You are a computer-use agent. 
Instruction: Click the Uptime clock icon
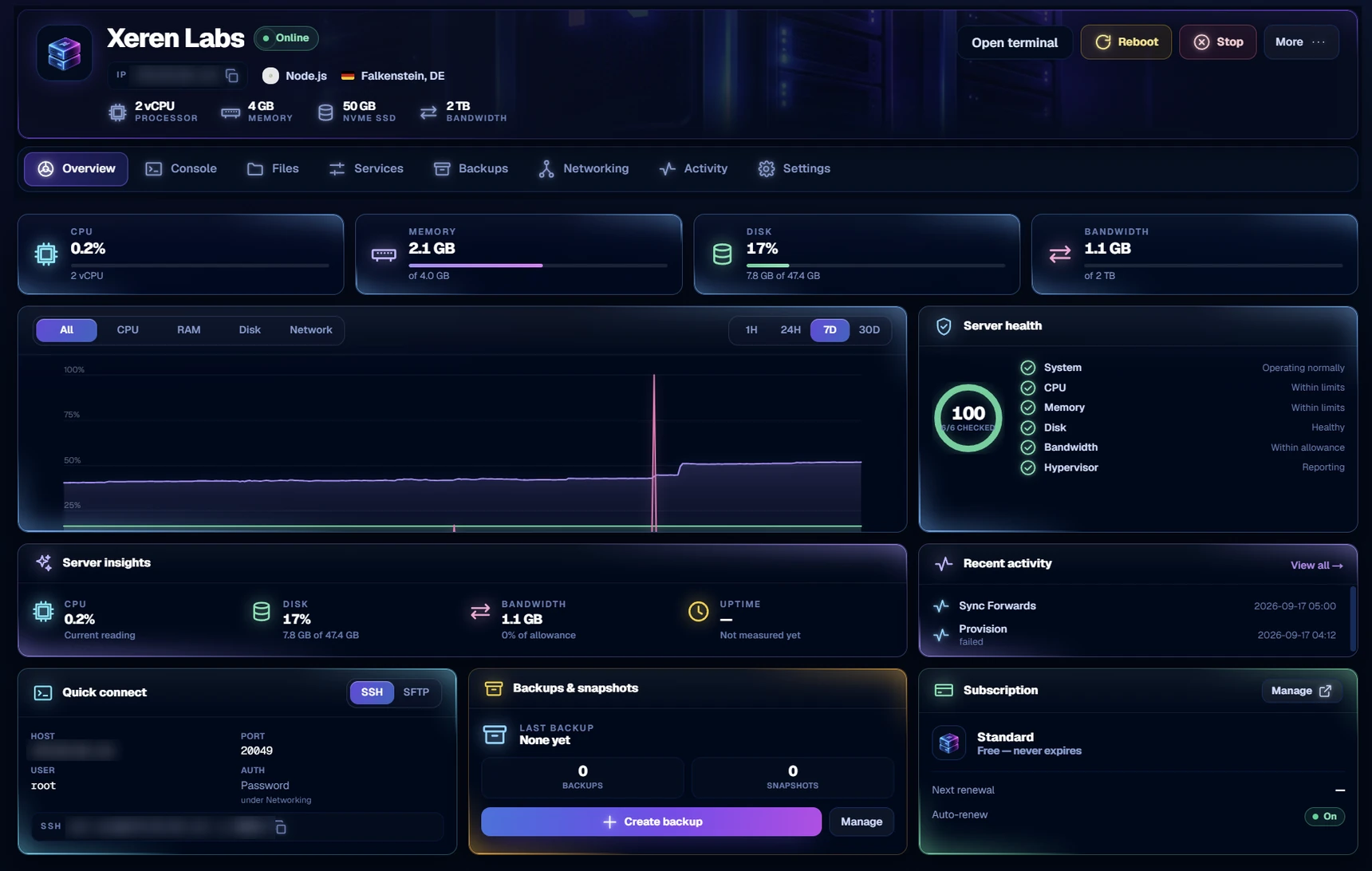pos(698,612)
